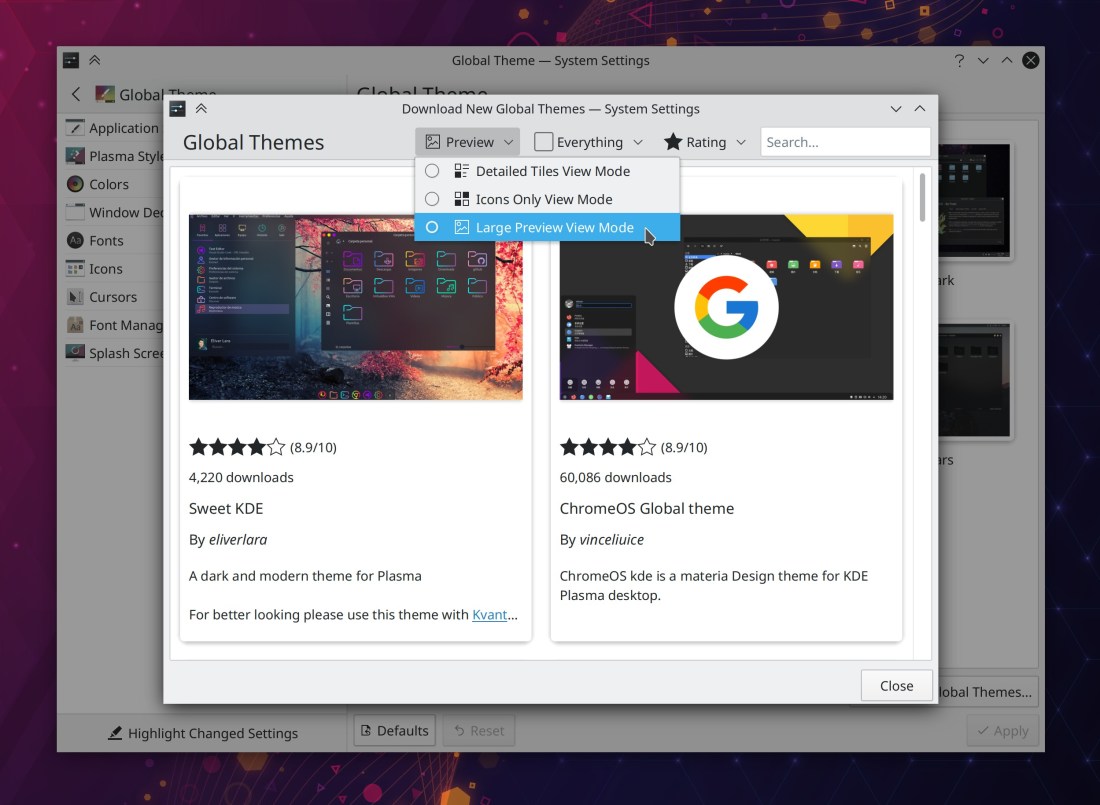Expand the Everything category filter dropdown
Screen dimensions: 1100x805
(588, 142)
